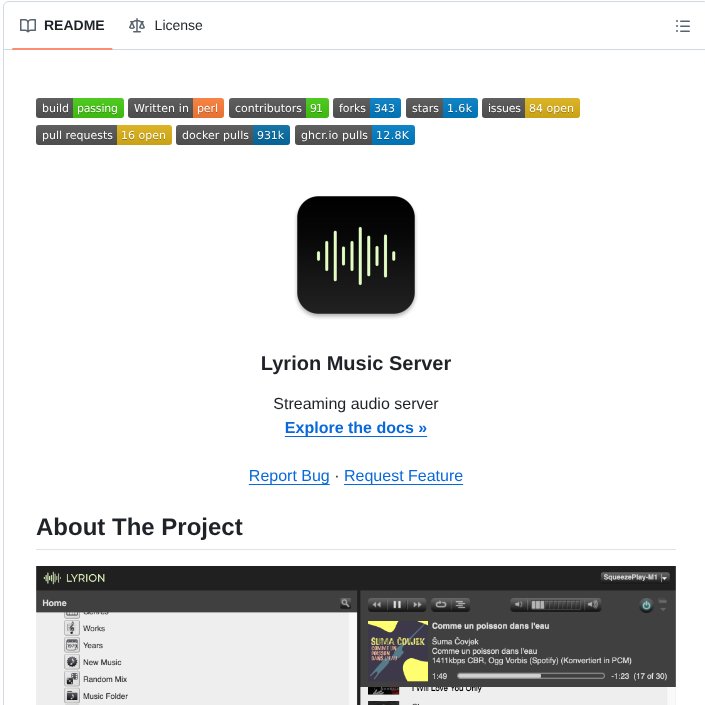Click the Written in perl badge
Viewport: 705px width, 705px height.
(x=176, y=108)
